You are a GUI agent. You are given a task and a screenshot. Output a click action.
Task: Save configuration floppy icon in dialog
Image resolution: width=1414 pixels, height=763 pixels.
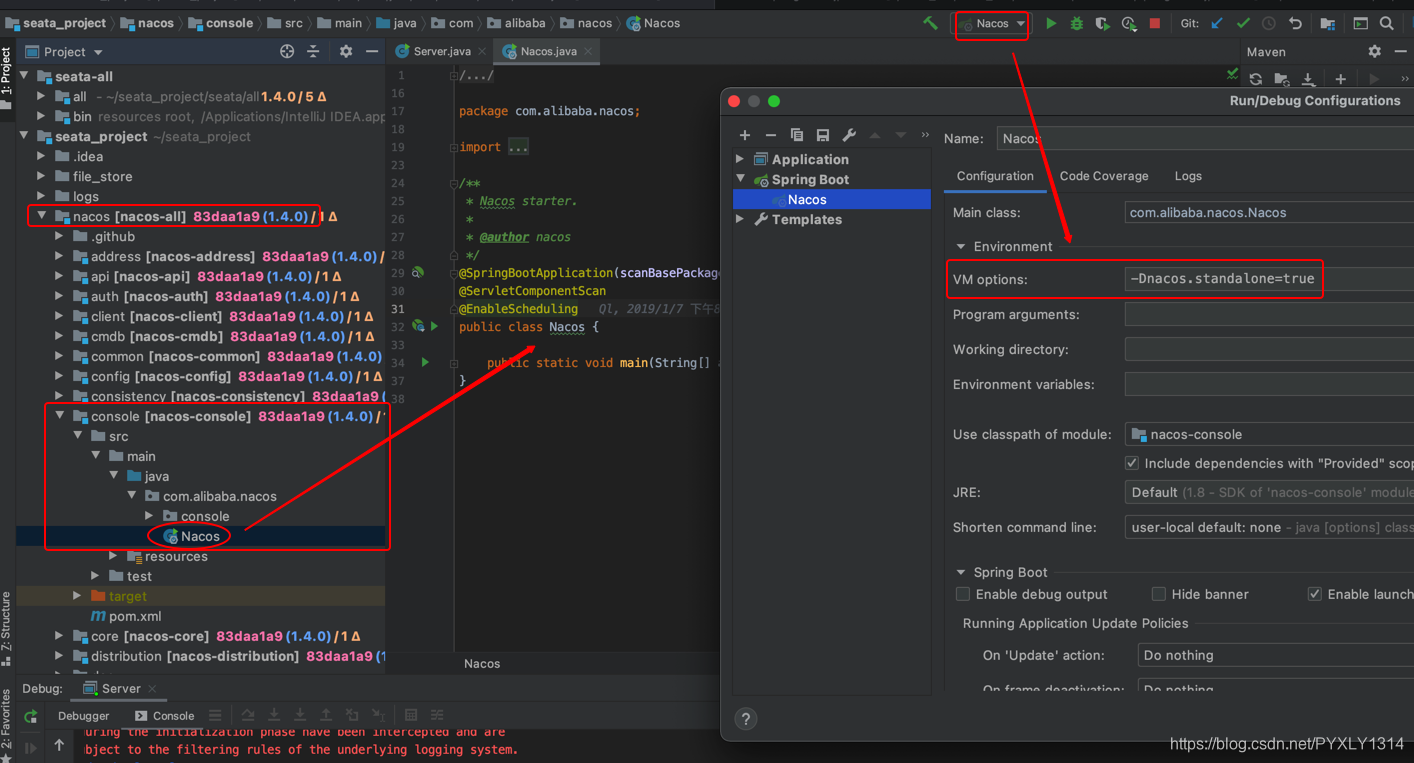click(823, 135)
